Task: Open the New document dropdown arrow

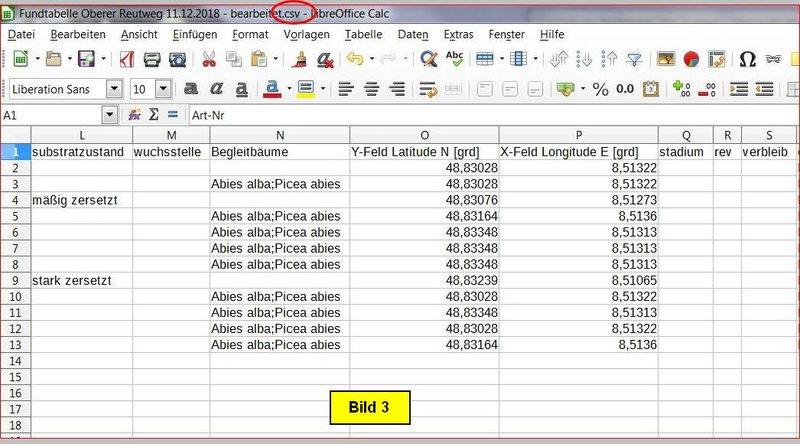Action: pyautogui.click(x=37, y=59)
